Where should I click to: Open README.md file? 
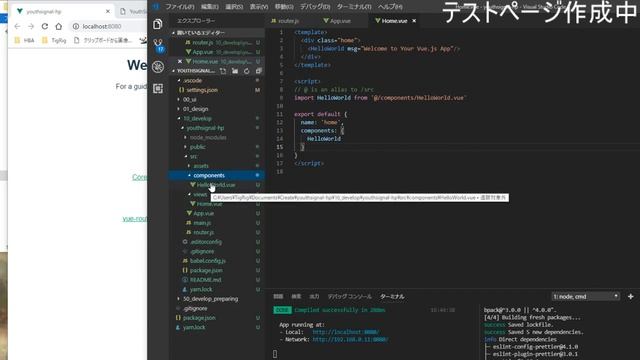click(217, 280)
